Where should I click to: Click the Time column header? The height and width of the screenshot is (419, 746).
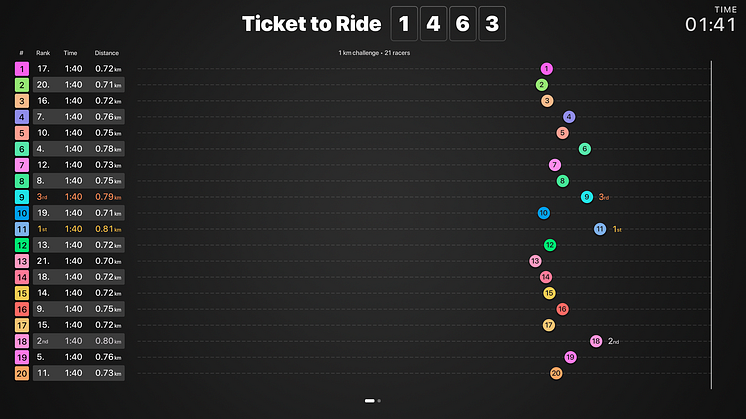[x=70, y=53]
